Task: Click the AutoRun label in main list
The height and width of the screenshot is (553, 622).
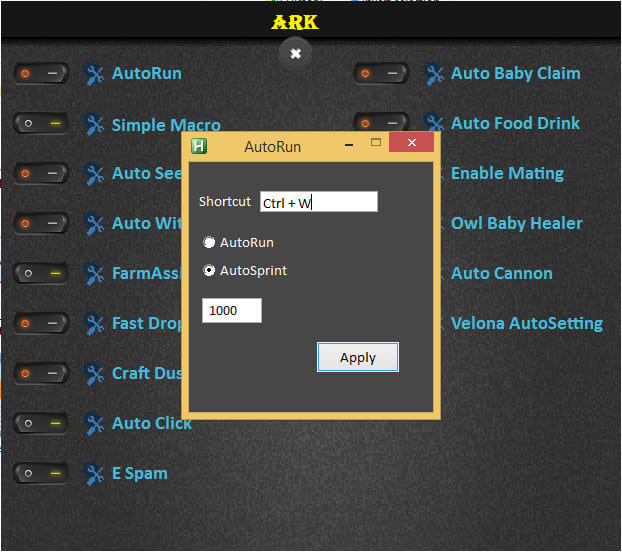Action: click(x=147, y=74)
